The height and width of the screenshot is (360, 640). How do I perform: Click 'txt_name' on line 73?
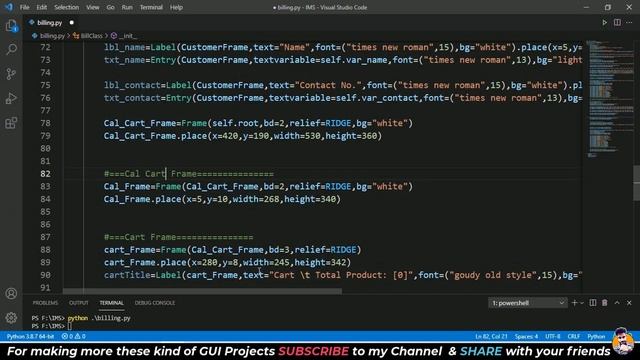(124, 60)
